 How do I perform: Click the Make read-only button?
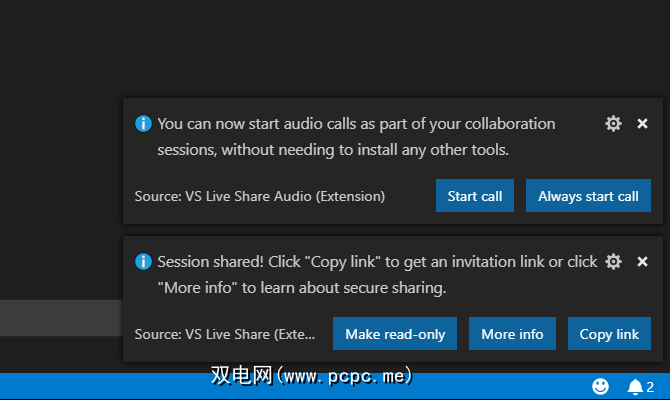point(395,334)
